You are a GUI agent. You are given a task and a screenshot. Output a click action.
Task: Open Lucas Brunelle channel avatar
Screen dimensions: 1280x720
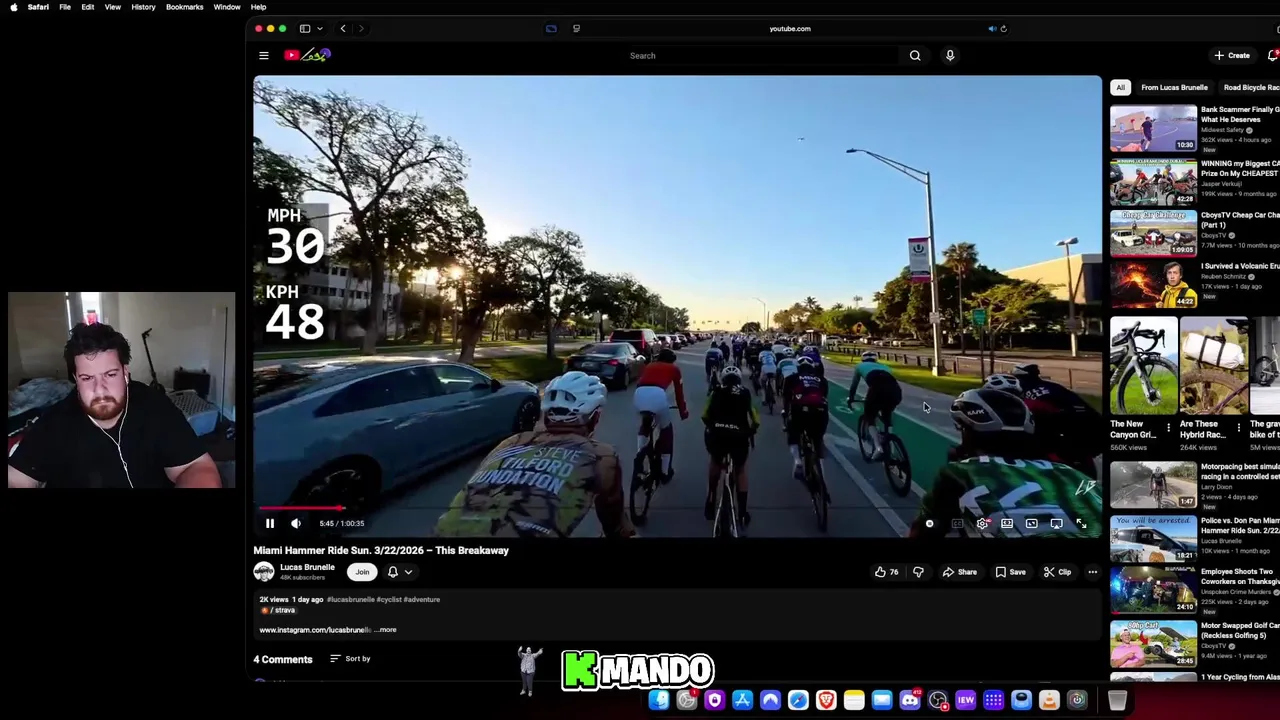tap(264, 572)
